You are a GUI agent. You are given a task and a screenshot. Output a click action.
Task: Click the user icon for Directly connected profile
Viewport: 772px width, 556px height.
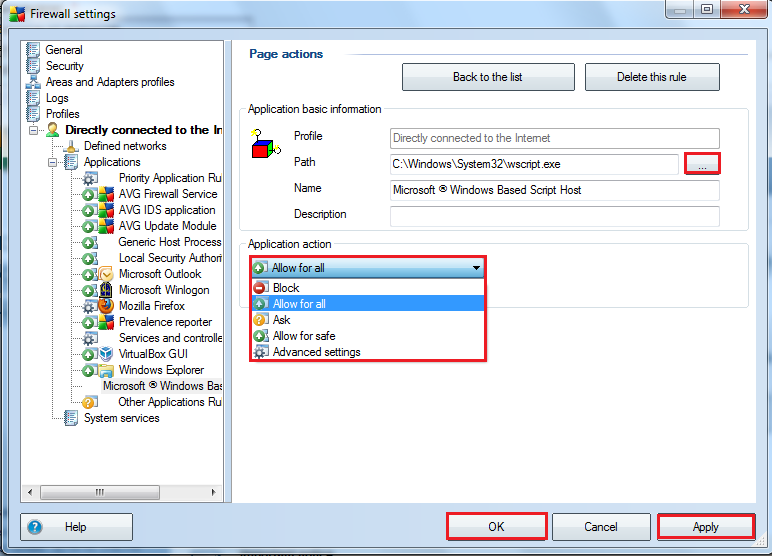tap(52, 130)
